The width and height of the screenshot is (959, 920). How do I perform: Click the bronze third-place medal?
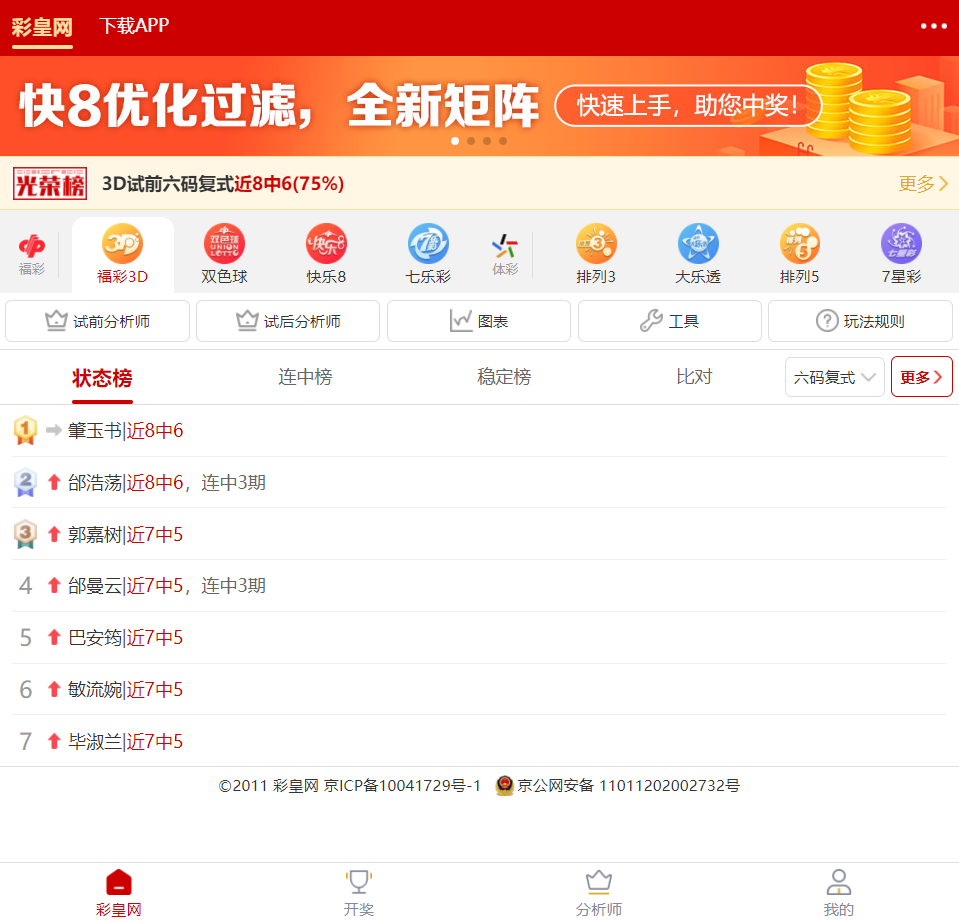point(25,534)
